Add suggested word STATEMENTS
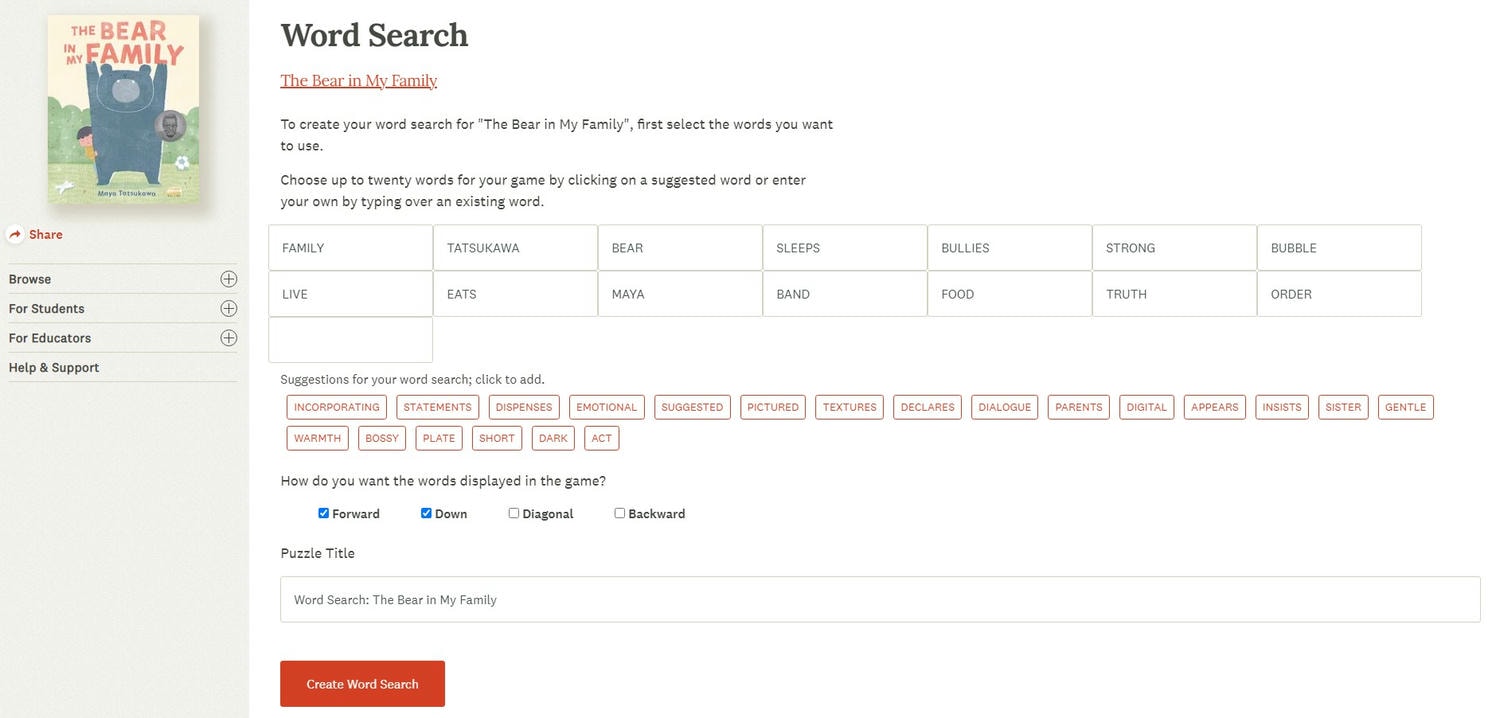 [x=438, y=407]
